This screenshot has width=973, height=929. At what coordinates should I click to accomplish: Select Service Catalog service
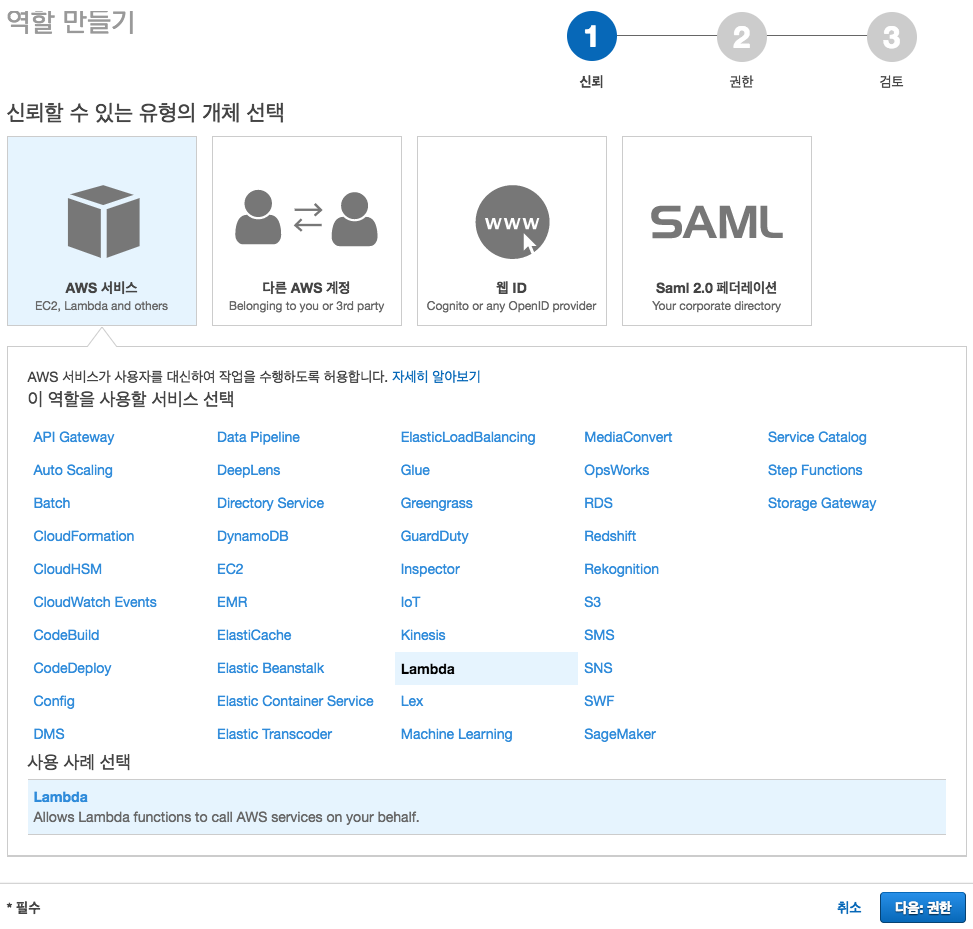click(817, 437)
